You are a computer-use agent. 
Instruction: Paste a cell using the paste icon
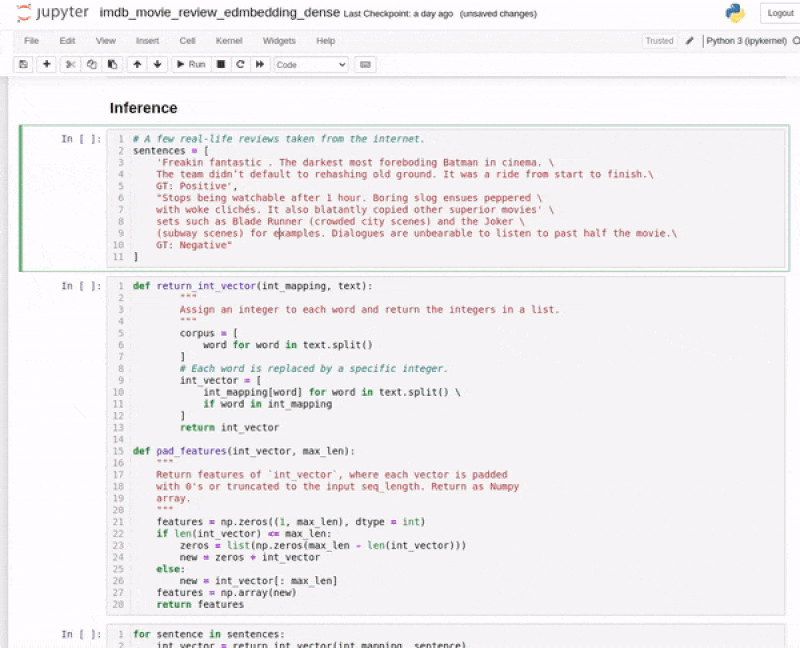point(112,64)
